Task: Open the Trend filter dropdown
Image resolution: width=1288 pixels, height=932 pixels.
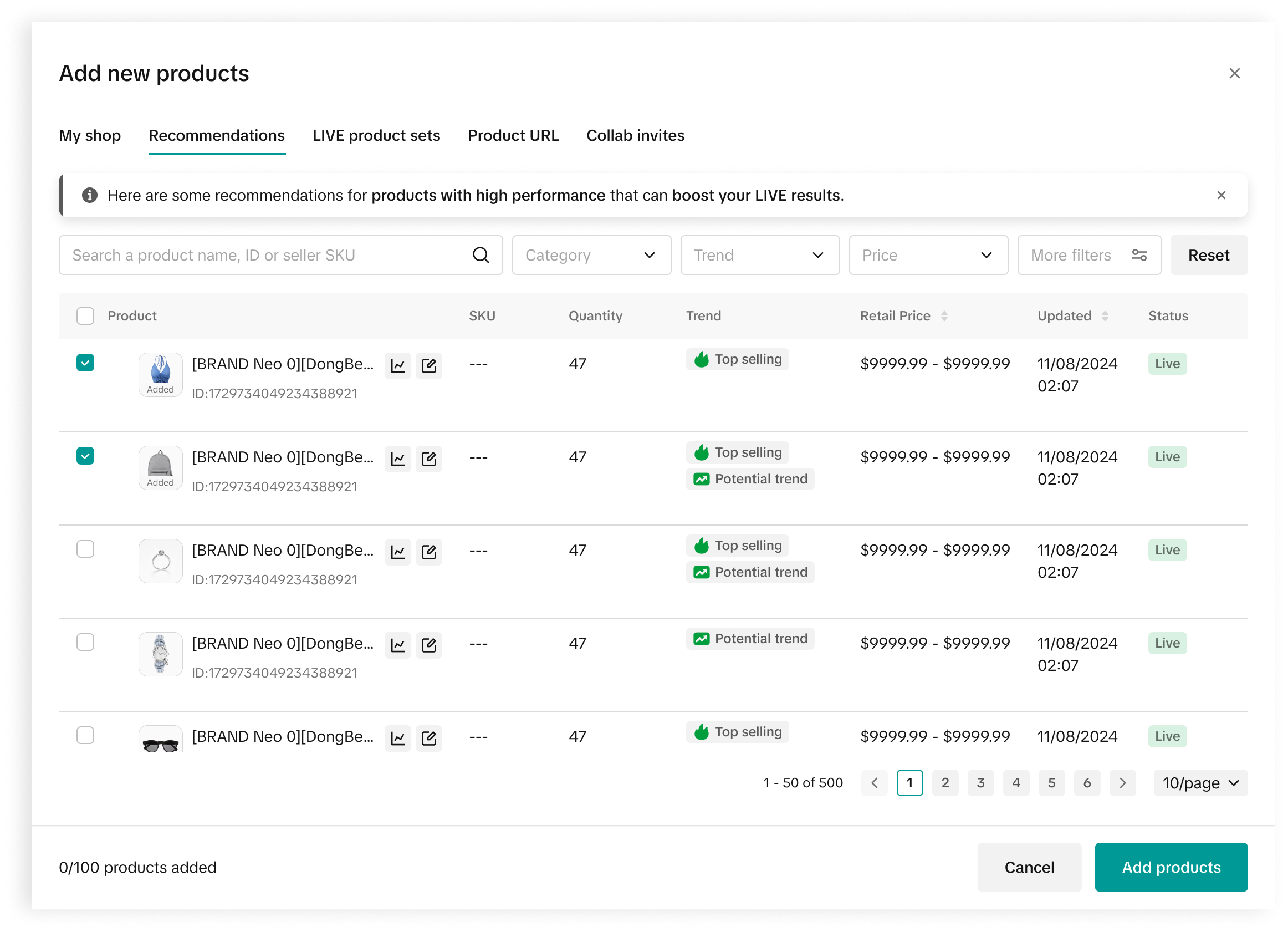Action: [759, 255]
